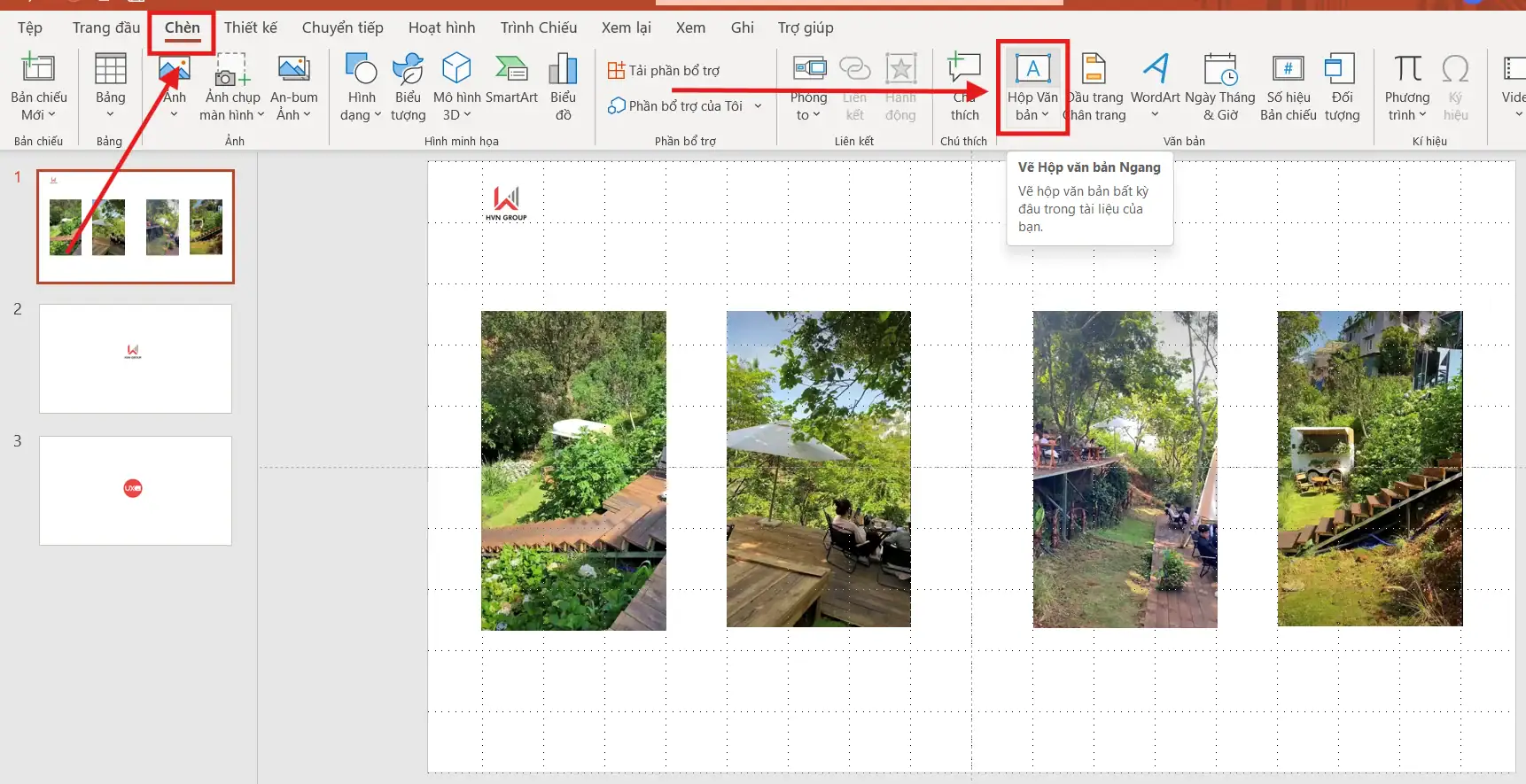Select the Phóng to zoom tool
This screenshot has height=784, width=1526.
click(x=809, y=86)
